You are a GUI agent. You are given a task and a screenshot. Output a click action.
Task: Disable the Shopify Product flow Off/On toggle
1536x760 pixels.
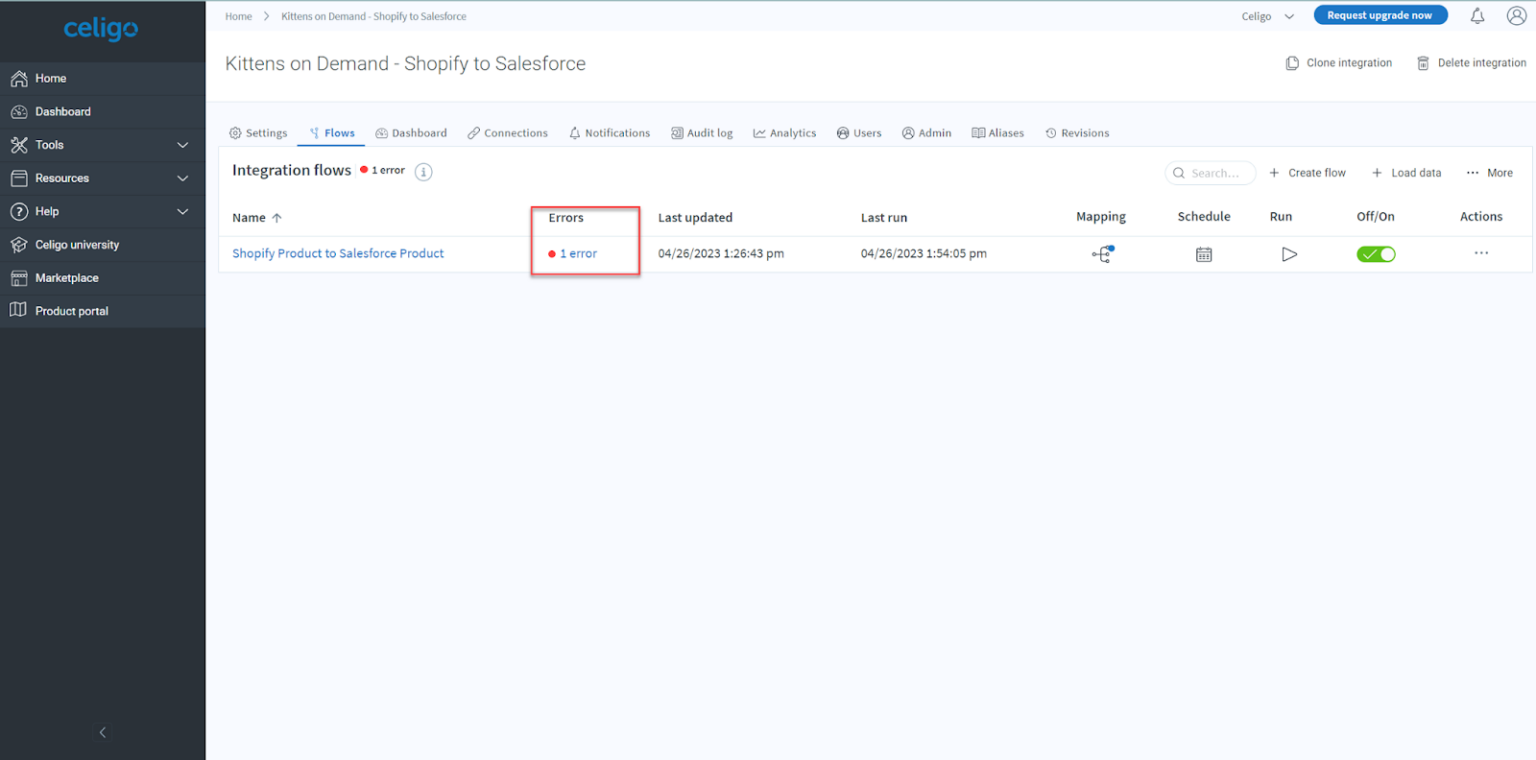click(x=1376, y=254)
